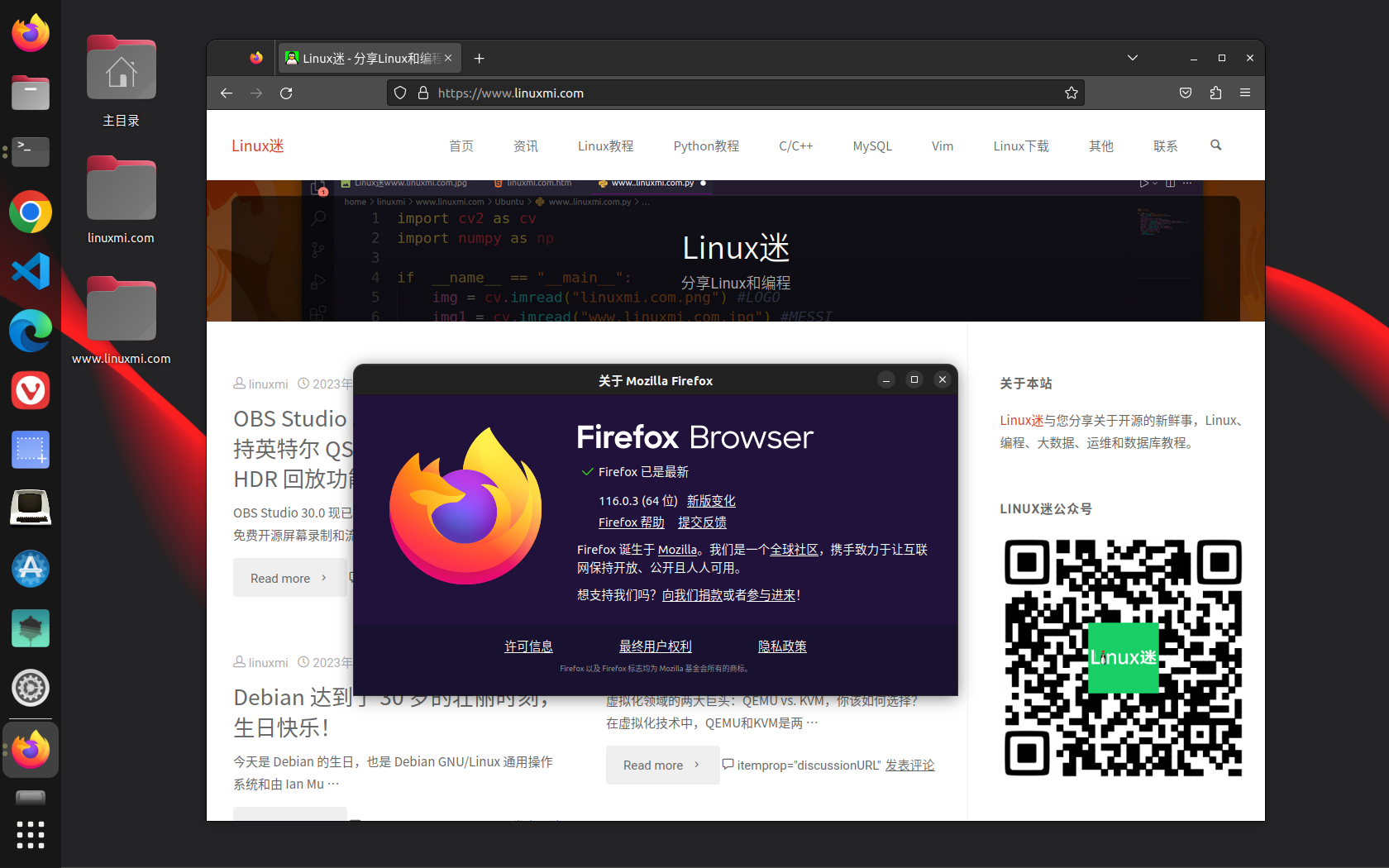Reload the current page in Firefox
The width and height of the screenshot is (1389, 868).
point(286,93)
